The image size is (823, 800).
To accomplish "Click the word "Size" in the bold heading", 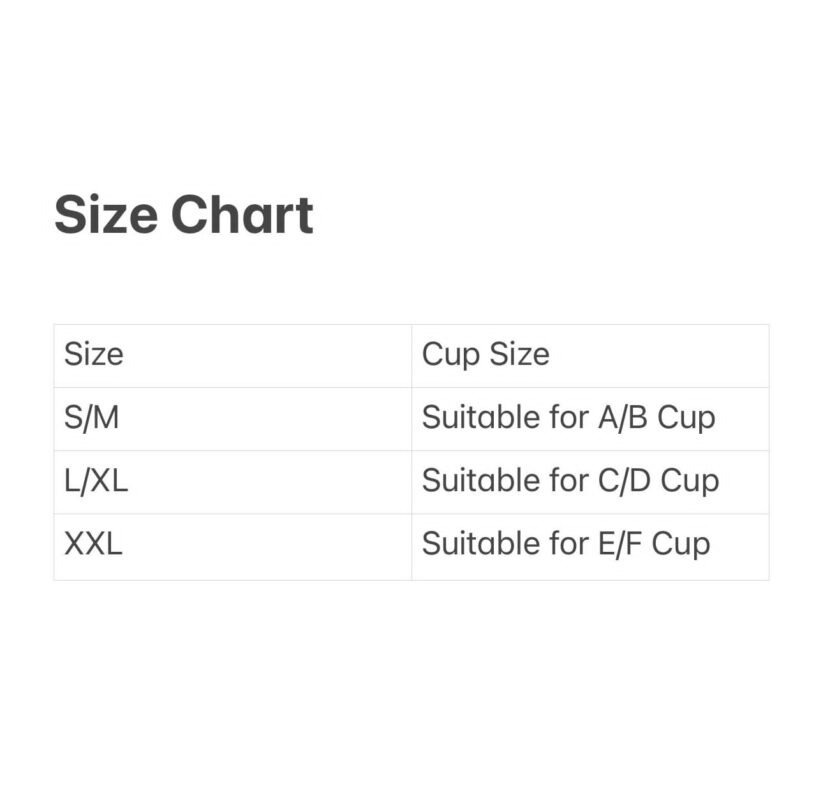I will (105, 215).
